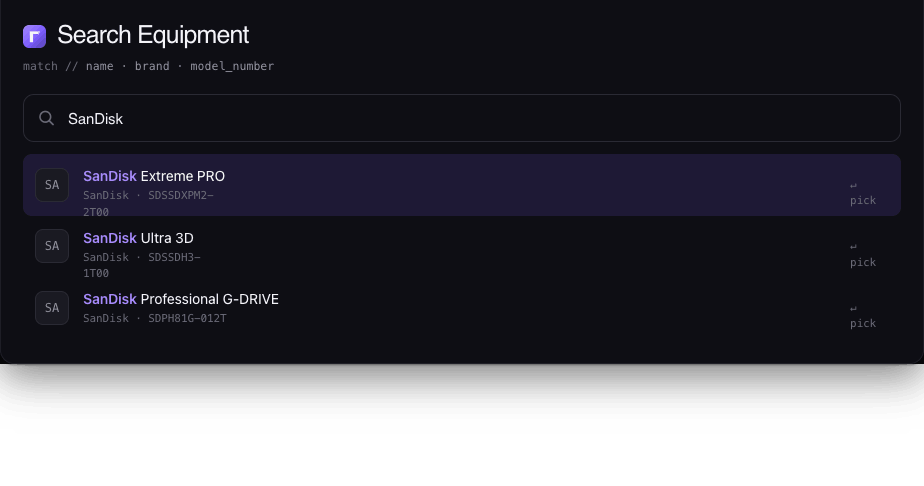Screen dimensions: 924x486
Task: Click the SA avatar for Professional G-DRIVE
Action: tap(52, 308)
